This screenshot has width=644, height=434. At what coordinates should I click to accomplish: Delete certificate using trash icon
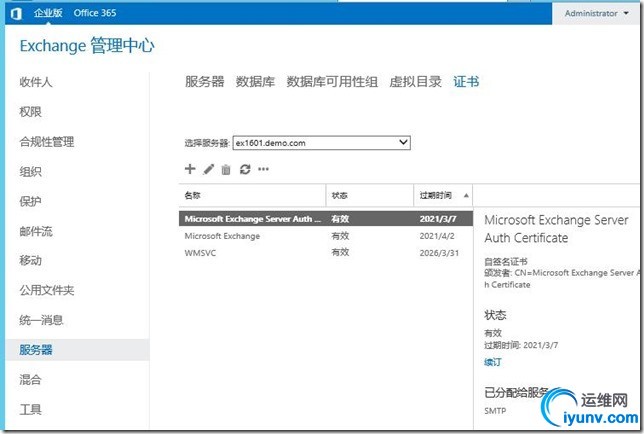coord(226,170)
